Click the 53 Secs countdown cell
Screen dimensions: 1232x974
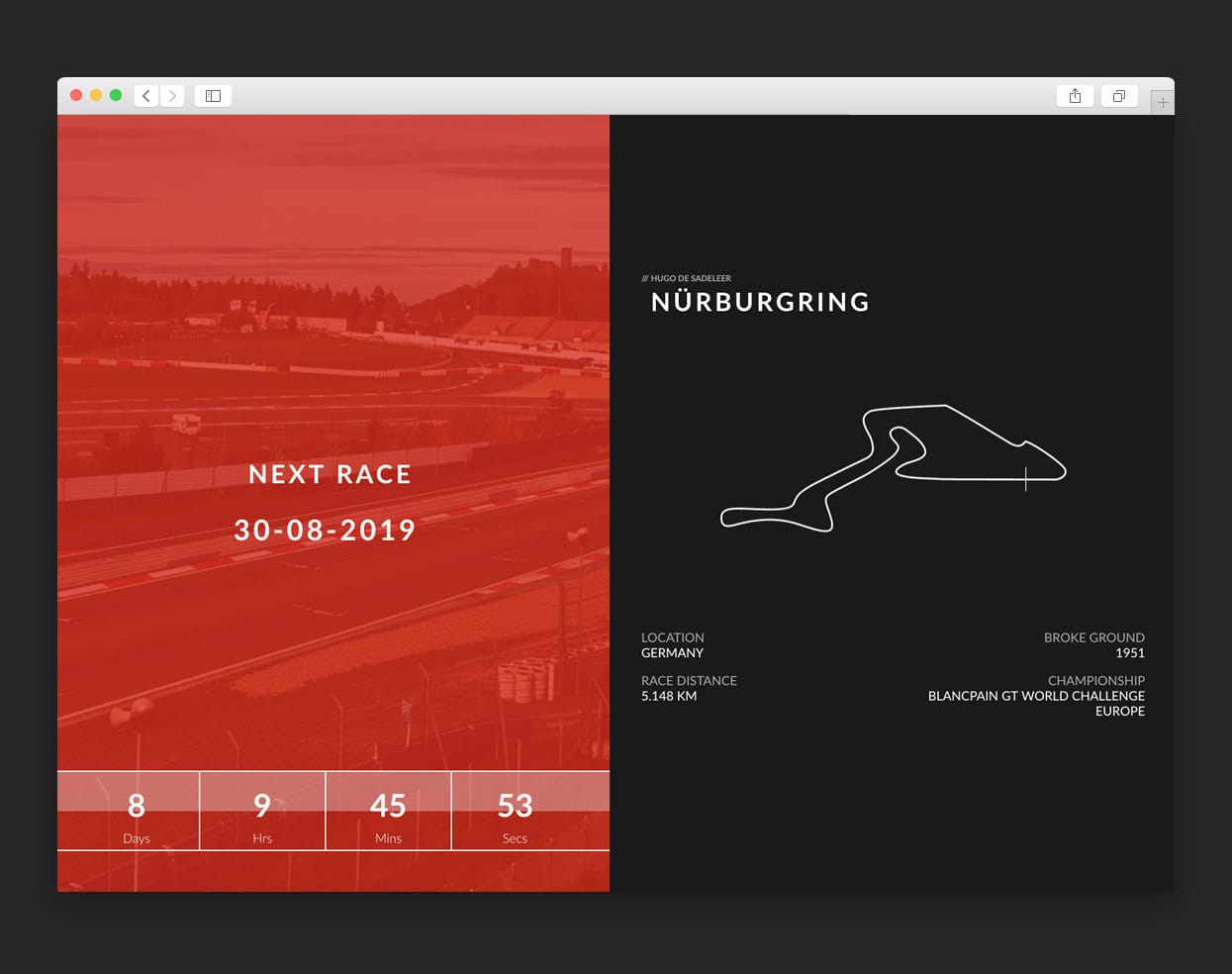(x=530, y=811)
